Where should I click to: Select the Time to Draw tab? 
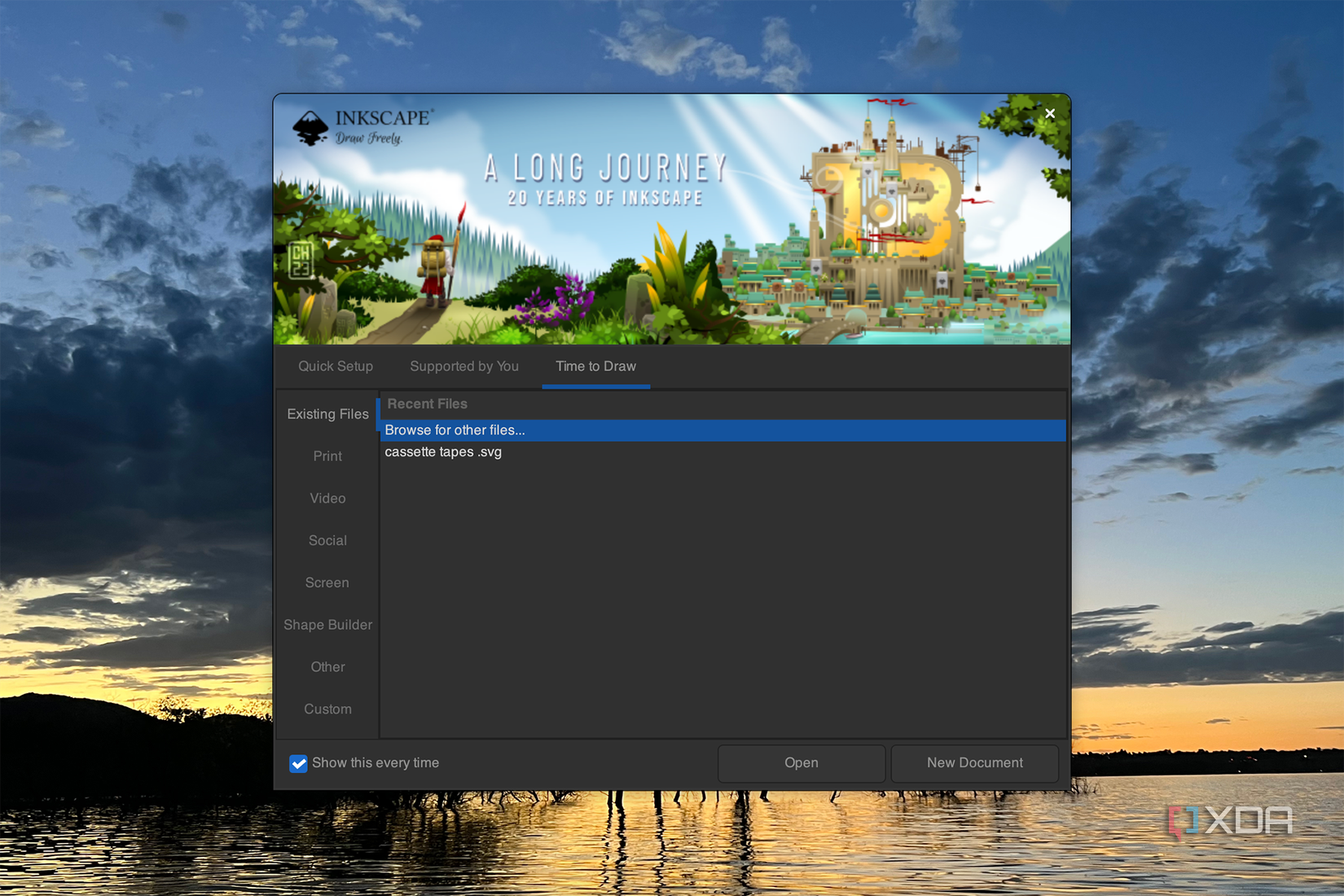click(595, 366)
